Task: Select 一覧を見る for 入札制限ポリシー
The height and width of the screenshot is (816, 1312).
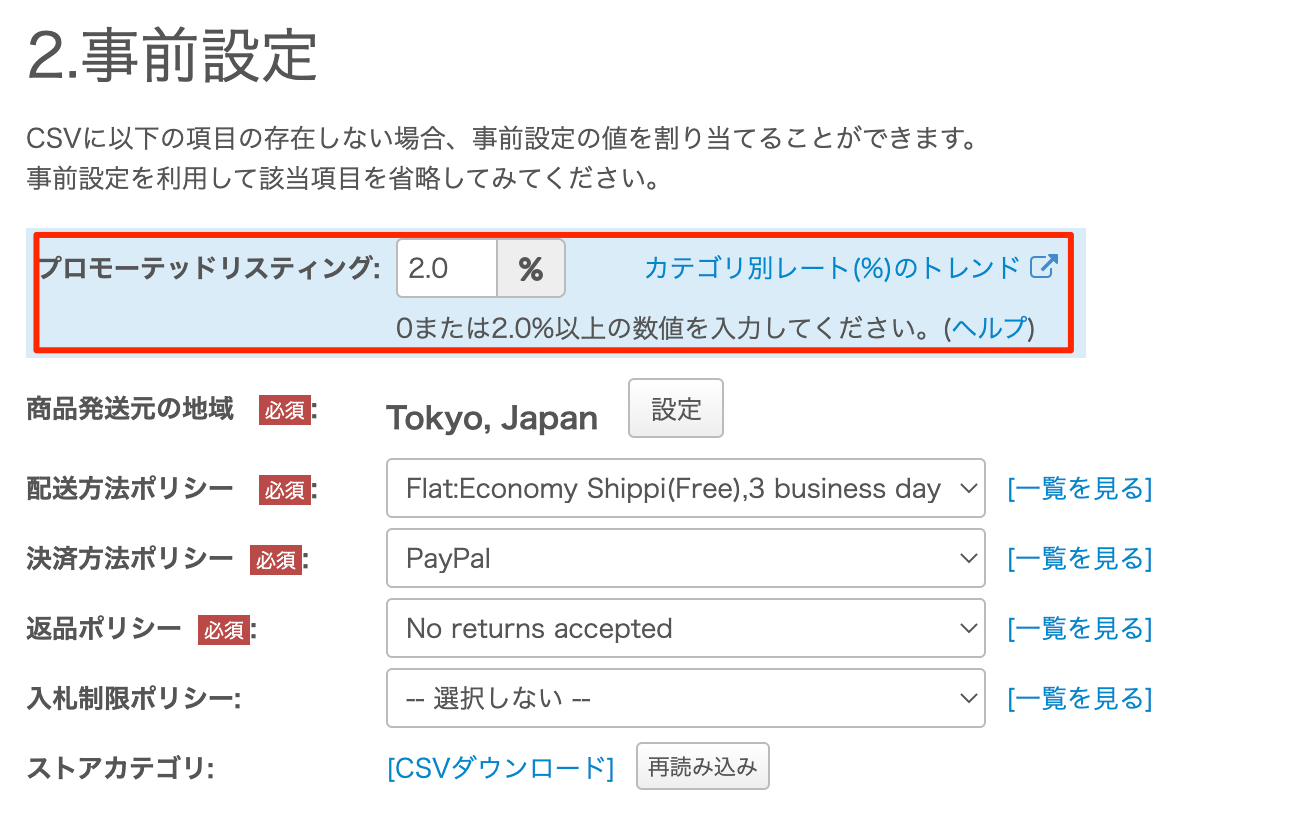Action: (1079, 698)
